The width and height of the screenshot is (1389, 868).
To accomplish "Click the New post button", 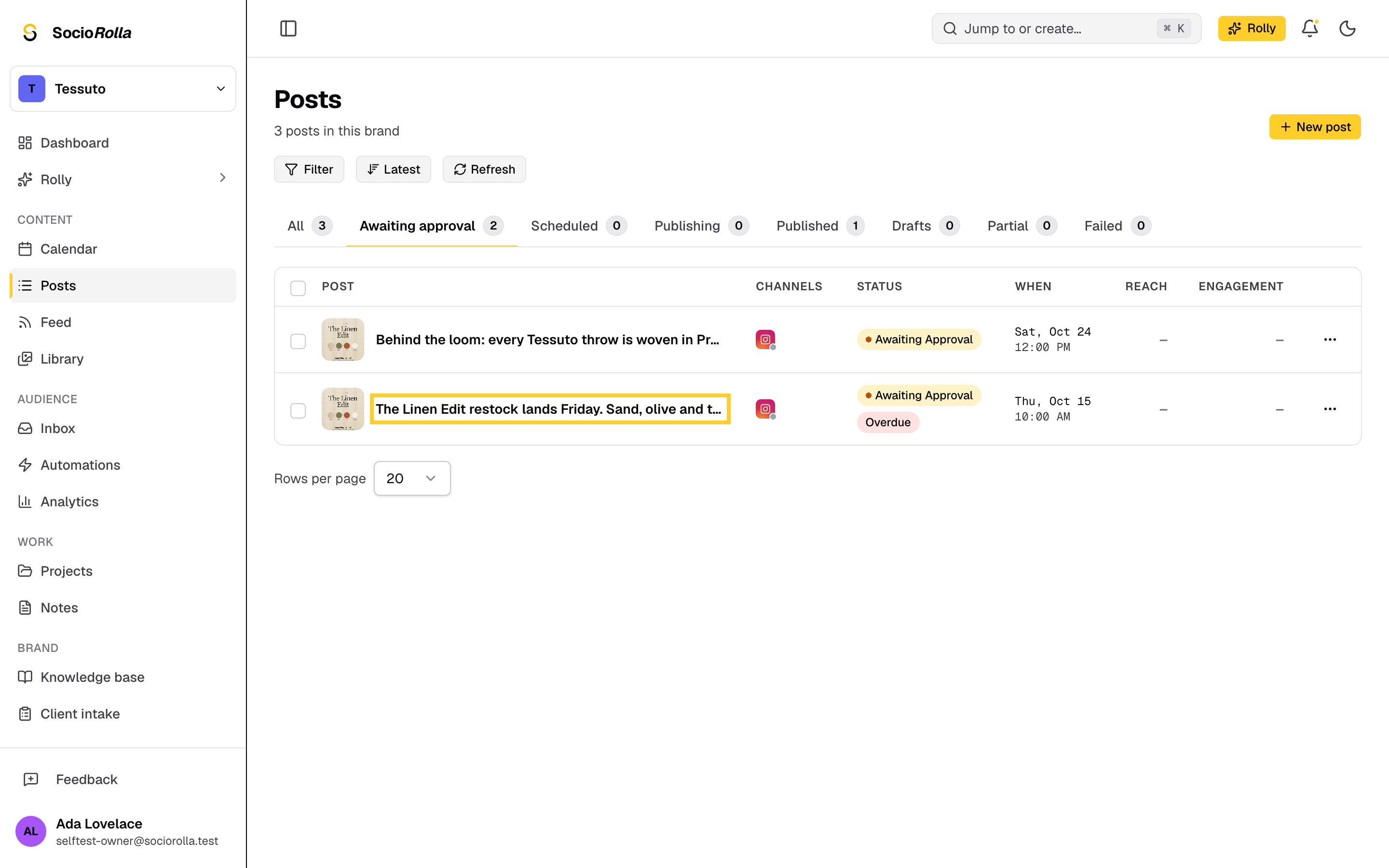I will click(x=1314, y=127).
